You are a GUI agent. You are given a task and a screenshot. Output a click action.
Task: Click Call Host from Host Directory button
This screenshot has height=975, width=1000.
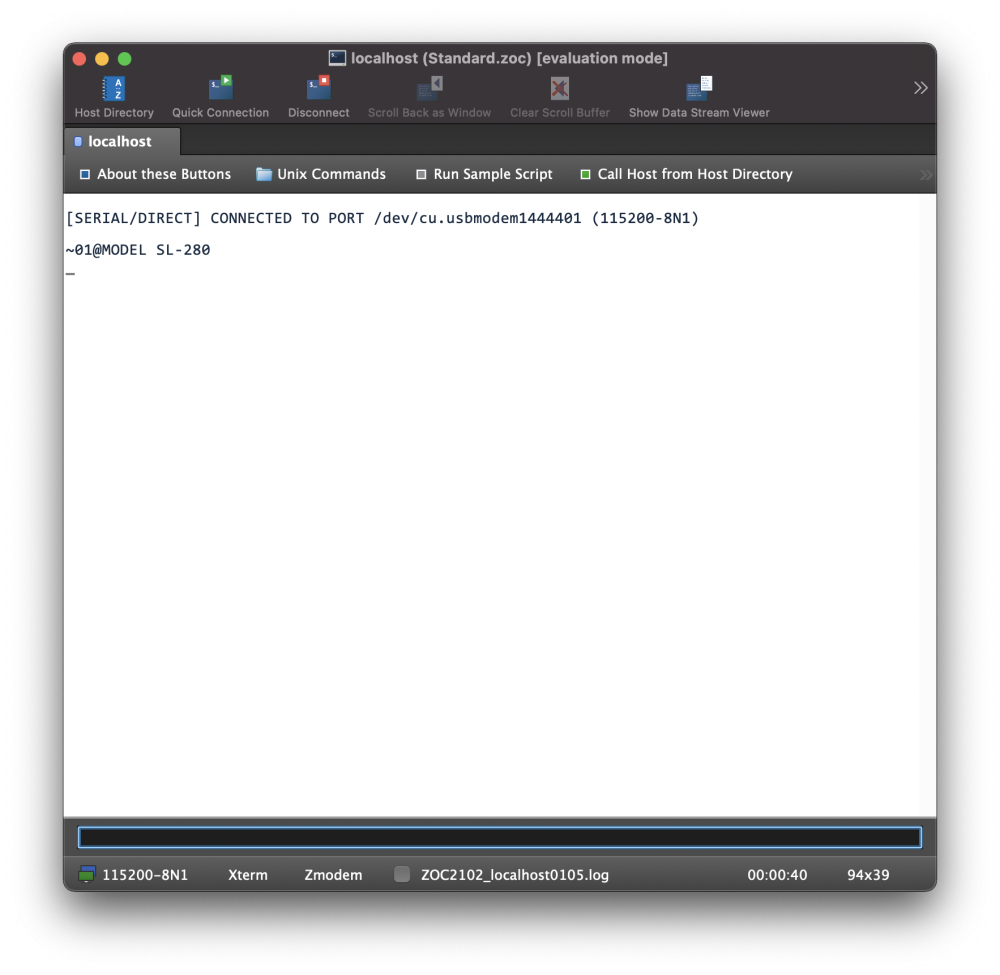click(686, 174)
